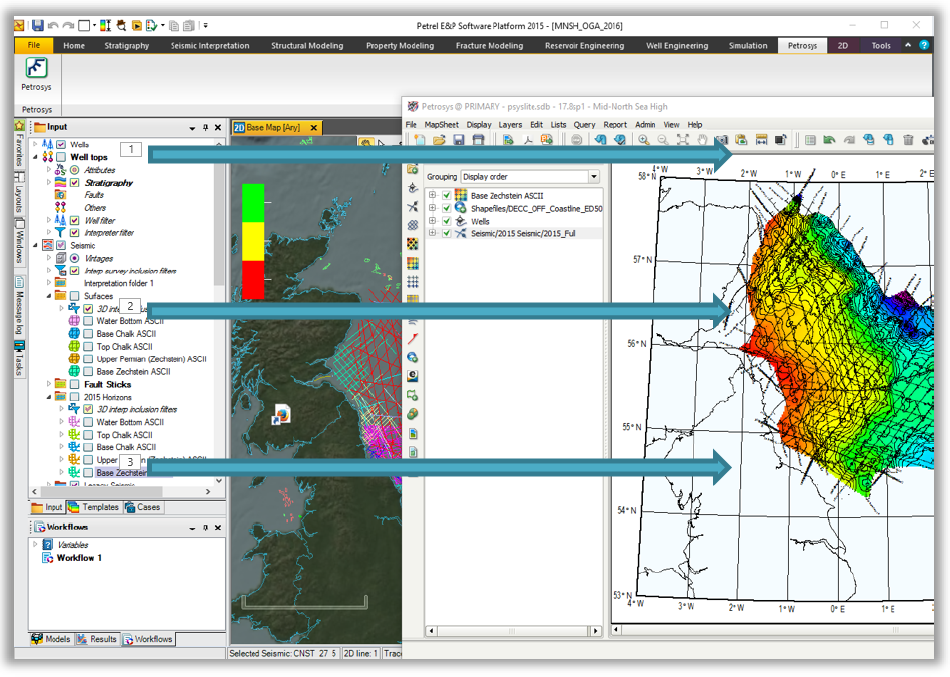Screen dimensions: 950x677
Task: Open the table view icon in Petrosys toolbar
Action: (810, 140)
